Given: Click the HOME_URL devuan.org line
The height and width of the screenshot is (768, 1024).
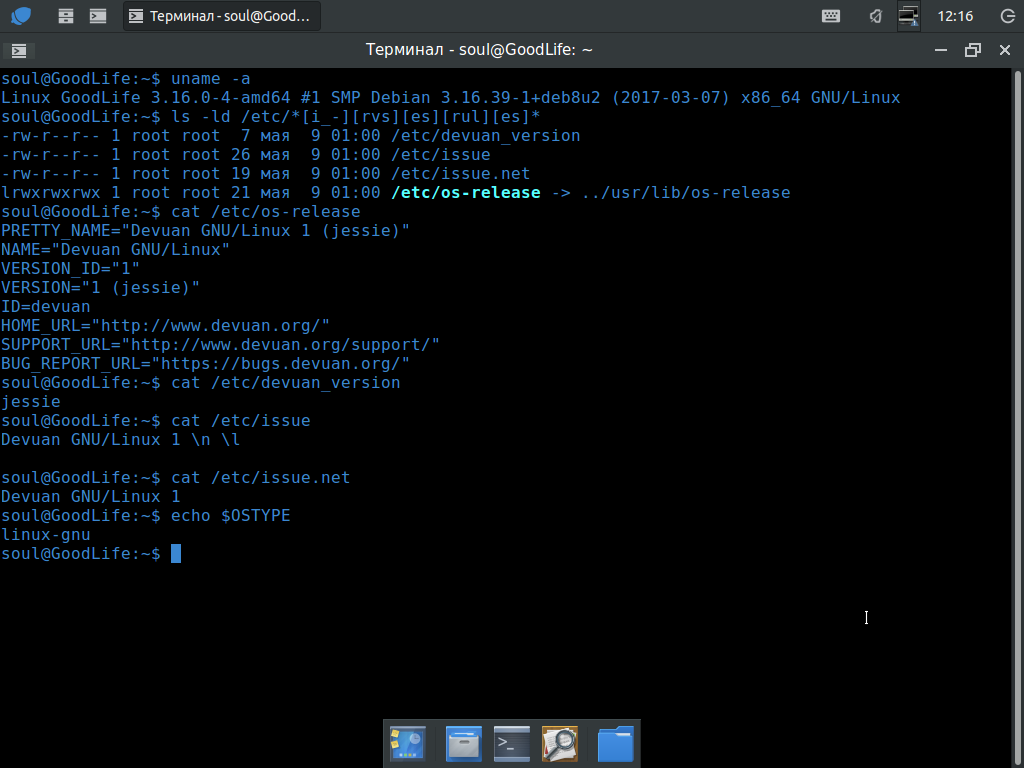Looking at the screenshot, I should tap(165, 325).
